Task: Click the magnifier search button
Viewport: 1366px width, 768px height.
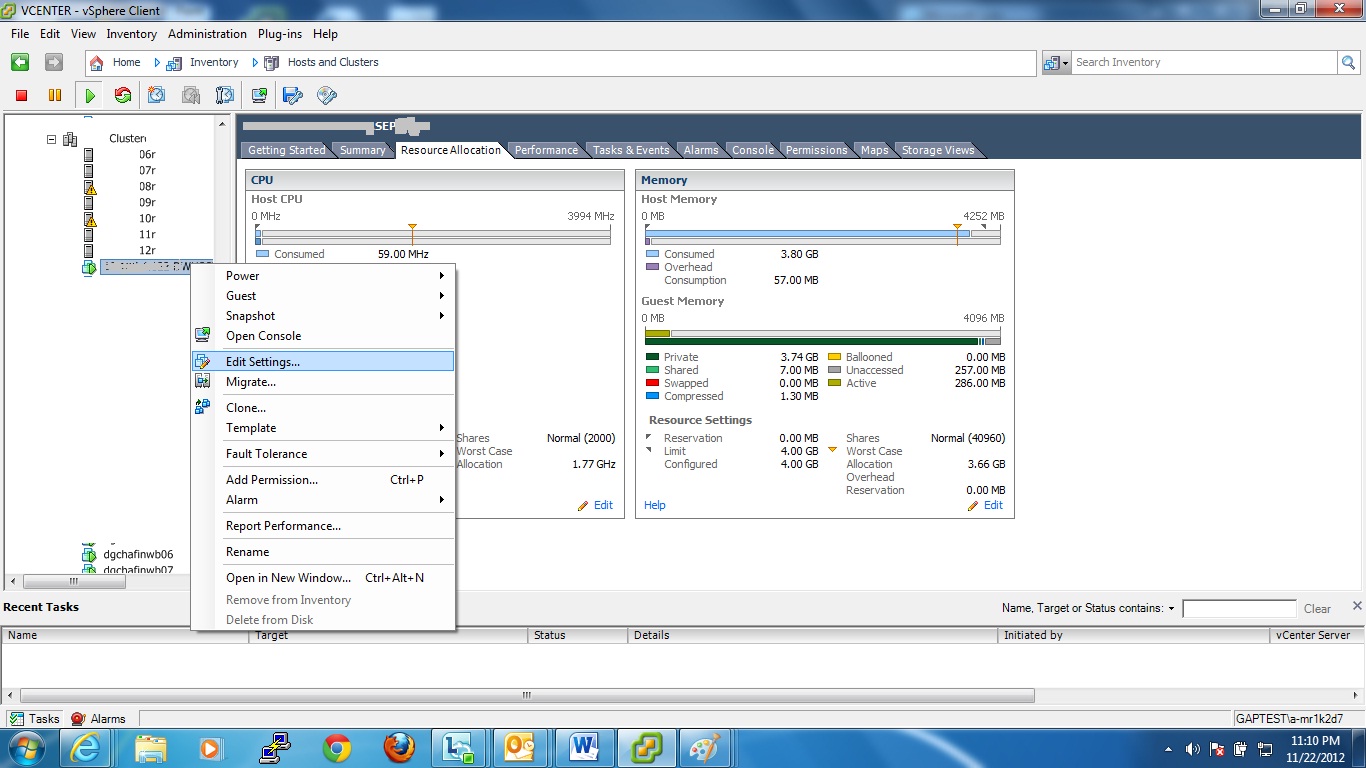Action: 1349,62
